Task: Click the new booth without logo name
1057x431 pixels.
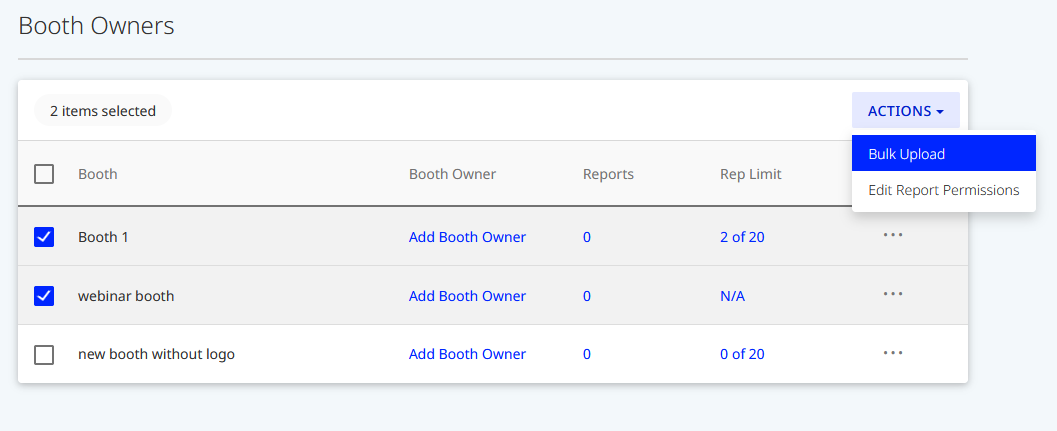Action: pyautogui.click(x=156, y=354)
